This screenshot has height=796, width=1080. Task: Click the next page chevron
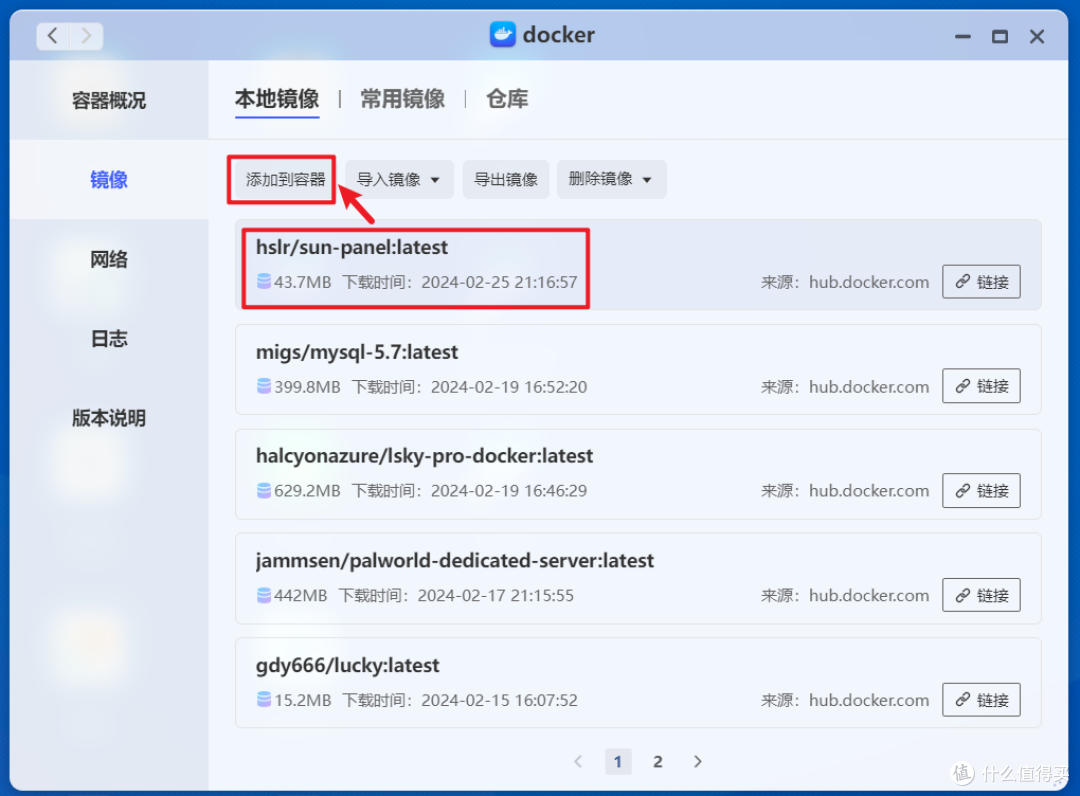tap(697, 761)
